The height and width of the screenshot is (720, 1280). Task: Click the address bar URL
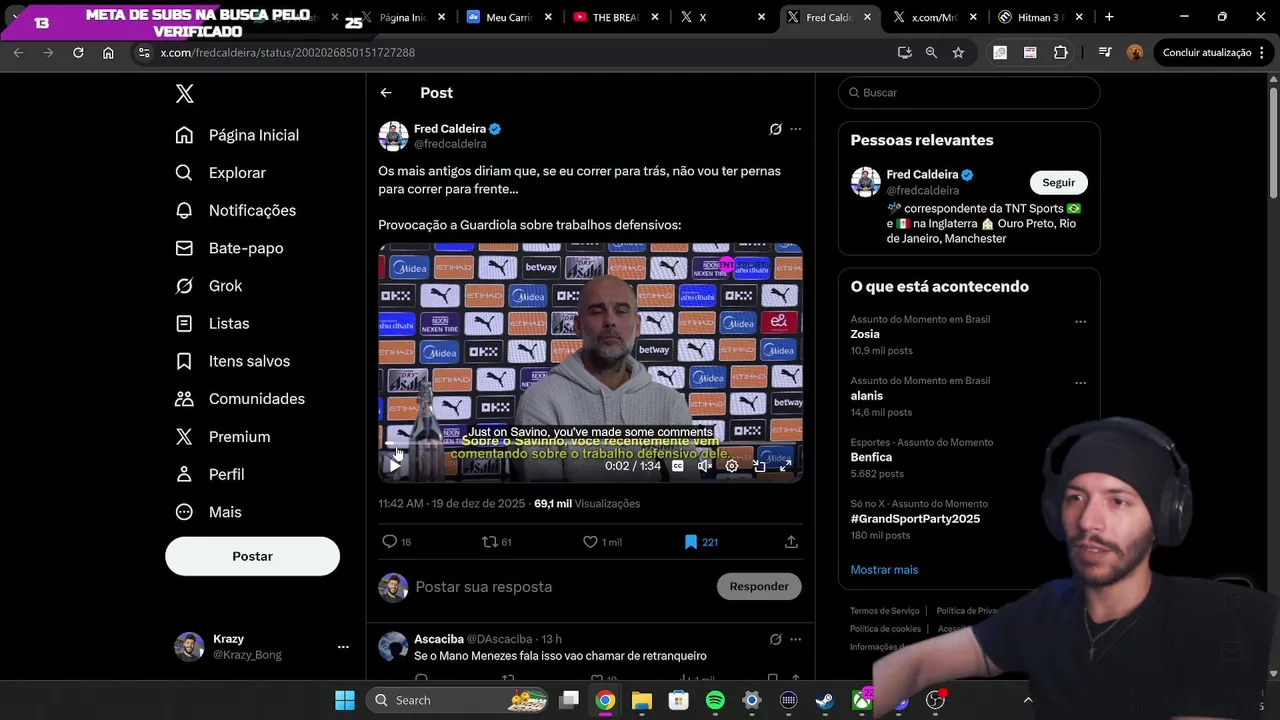(288, 52)
